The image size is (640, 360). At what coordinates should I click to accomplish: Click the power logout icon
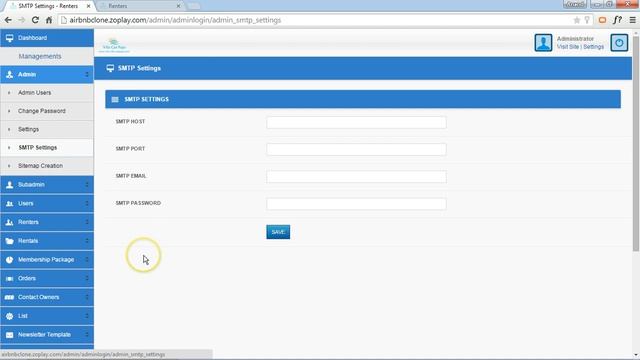click(619, 42)
